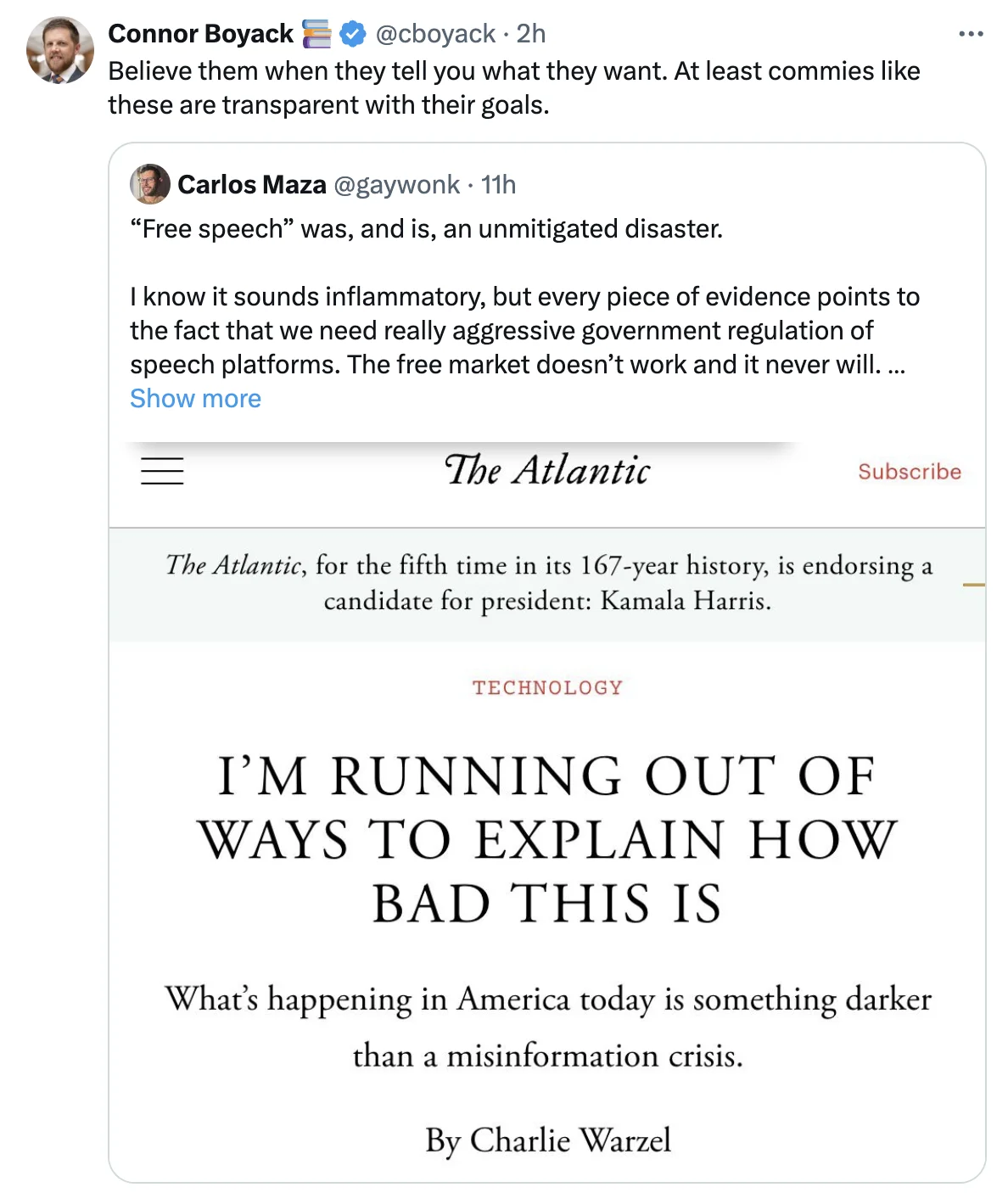Click The Atlantic logo

(547, 471)
